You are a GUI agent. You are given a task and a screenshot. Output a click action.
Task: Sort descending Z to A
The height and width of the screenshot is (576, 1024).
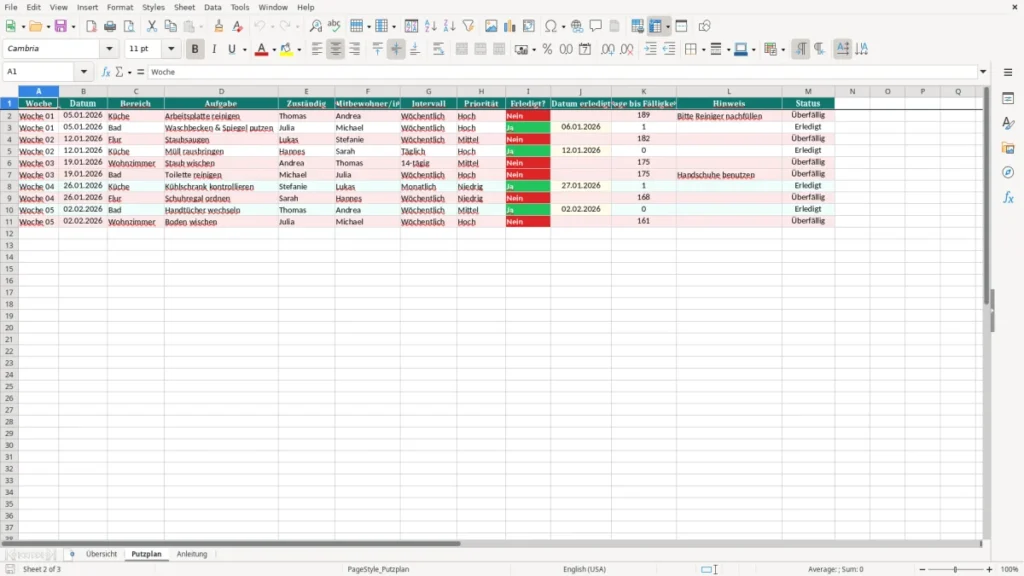[449, 26]
